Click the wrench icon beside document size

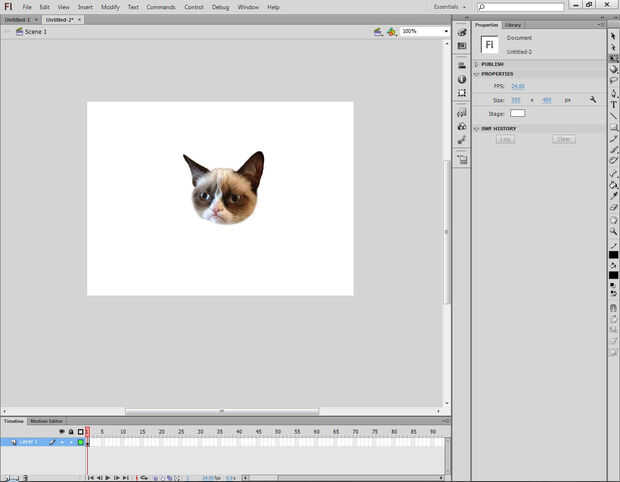(593, 100)
